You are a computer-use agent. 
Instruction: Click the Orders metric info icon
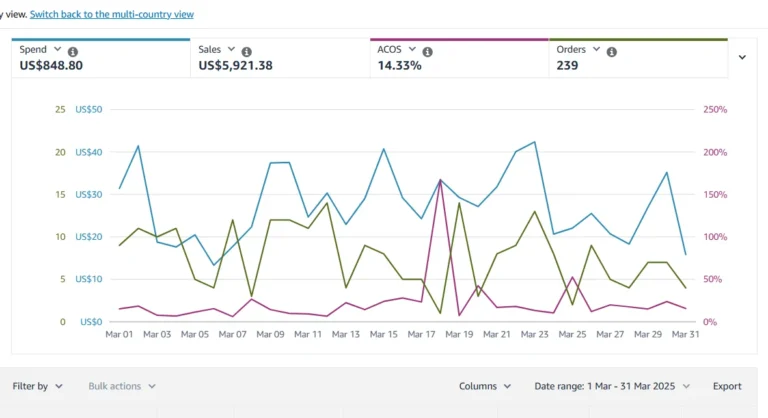(611, 51)
